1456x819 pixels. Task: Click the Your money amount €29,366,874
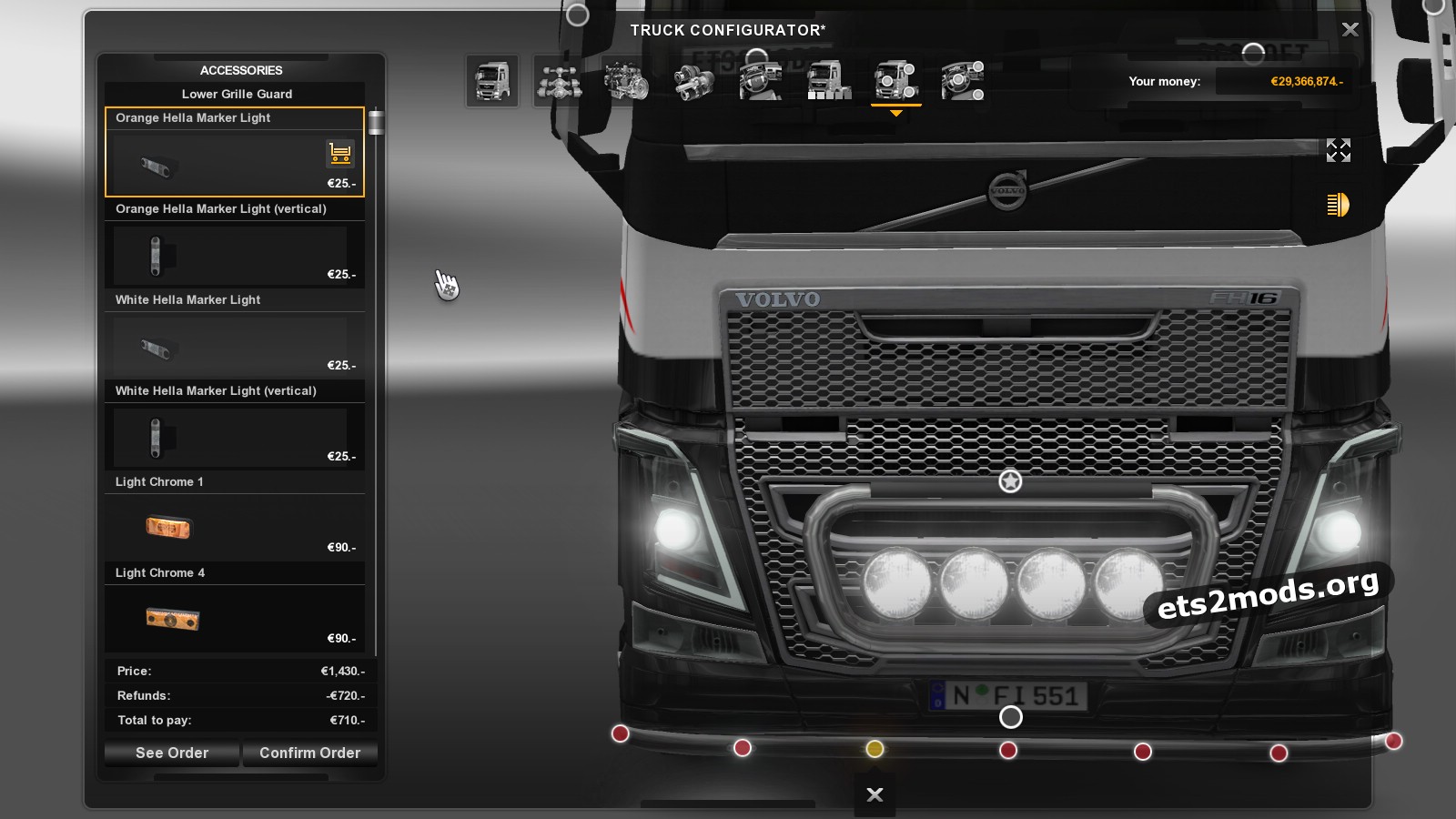coord(1307,81)
